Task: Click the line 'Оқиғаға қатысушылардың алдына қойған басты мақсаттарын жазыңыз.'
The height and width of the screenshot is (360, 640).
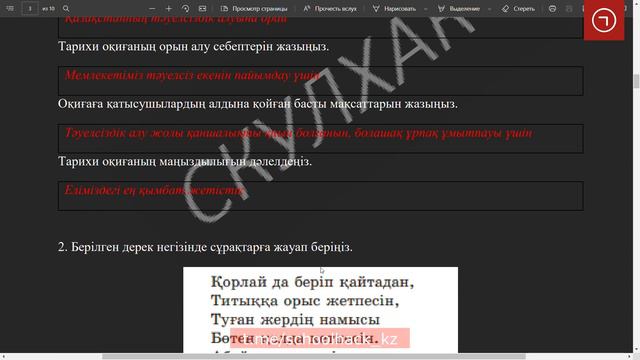Action: (x=258, y=104)
